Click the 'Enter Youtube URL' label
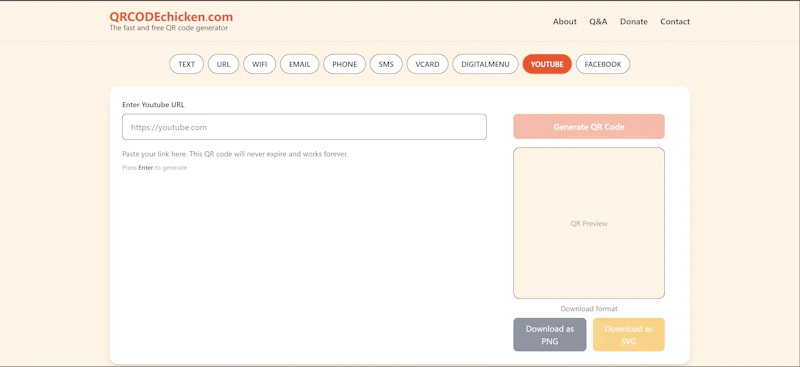 (153, 105)
